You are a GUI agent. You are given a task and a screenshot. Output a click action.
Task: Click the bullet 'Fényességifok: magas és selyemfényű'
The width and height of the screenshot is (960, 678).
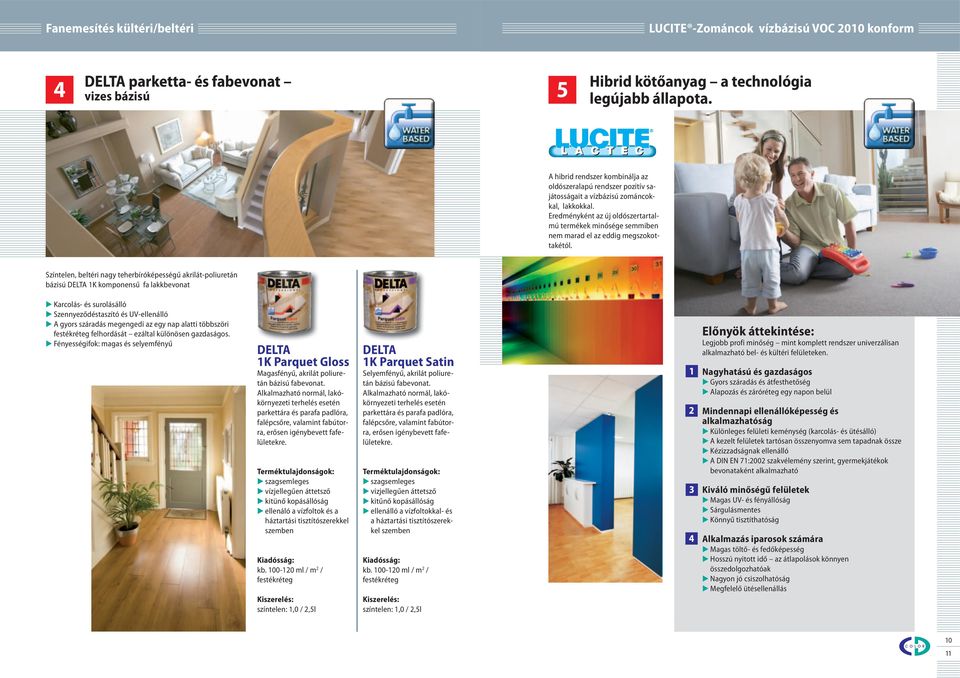[113, 344]
